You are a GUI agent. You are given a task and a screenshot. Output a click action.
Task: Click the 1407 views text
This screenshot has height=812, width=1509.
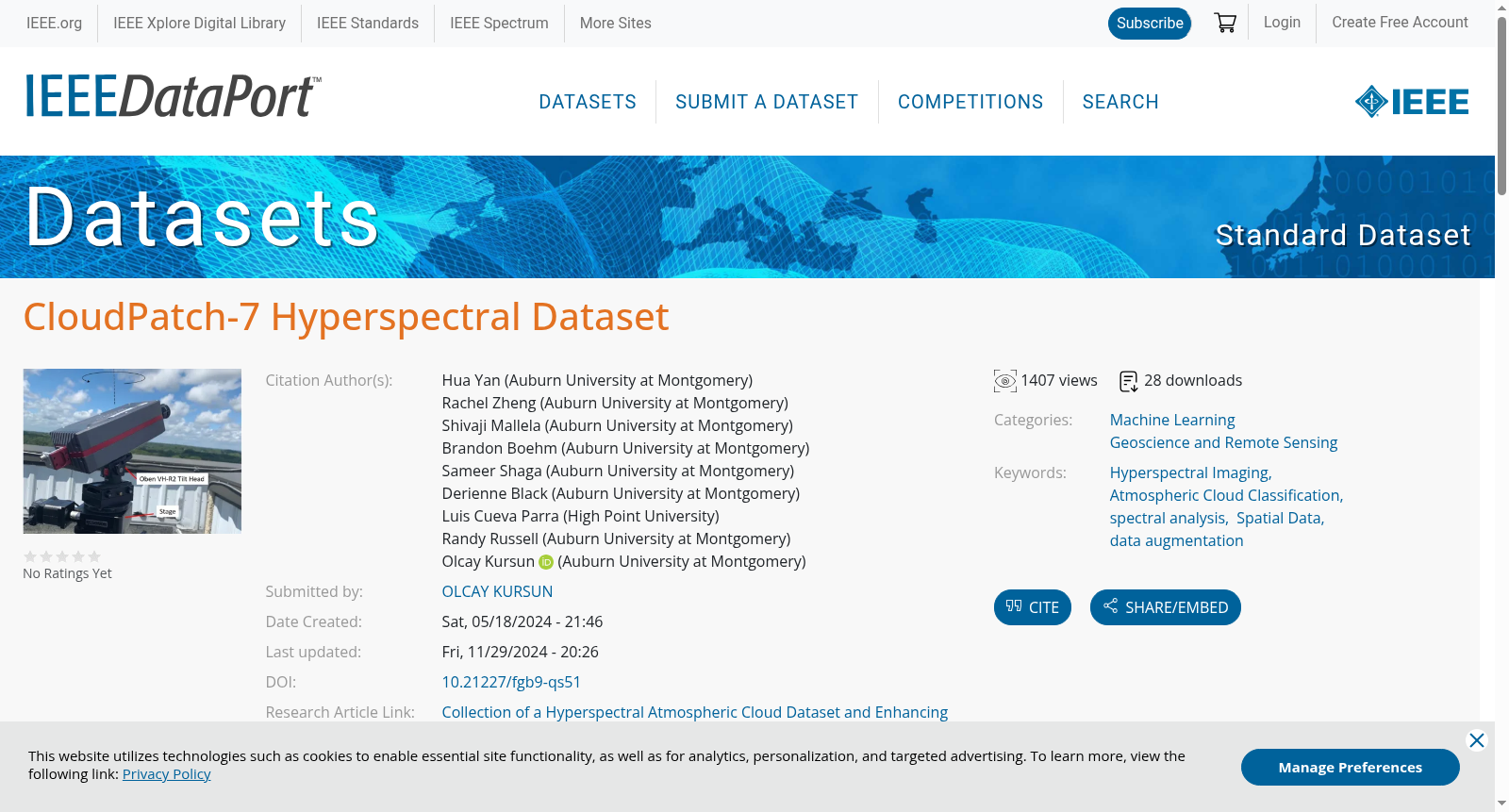(1059, 380)
